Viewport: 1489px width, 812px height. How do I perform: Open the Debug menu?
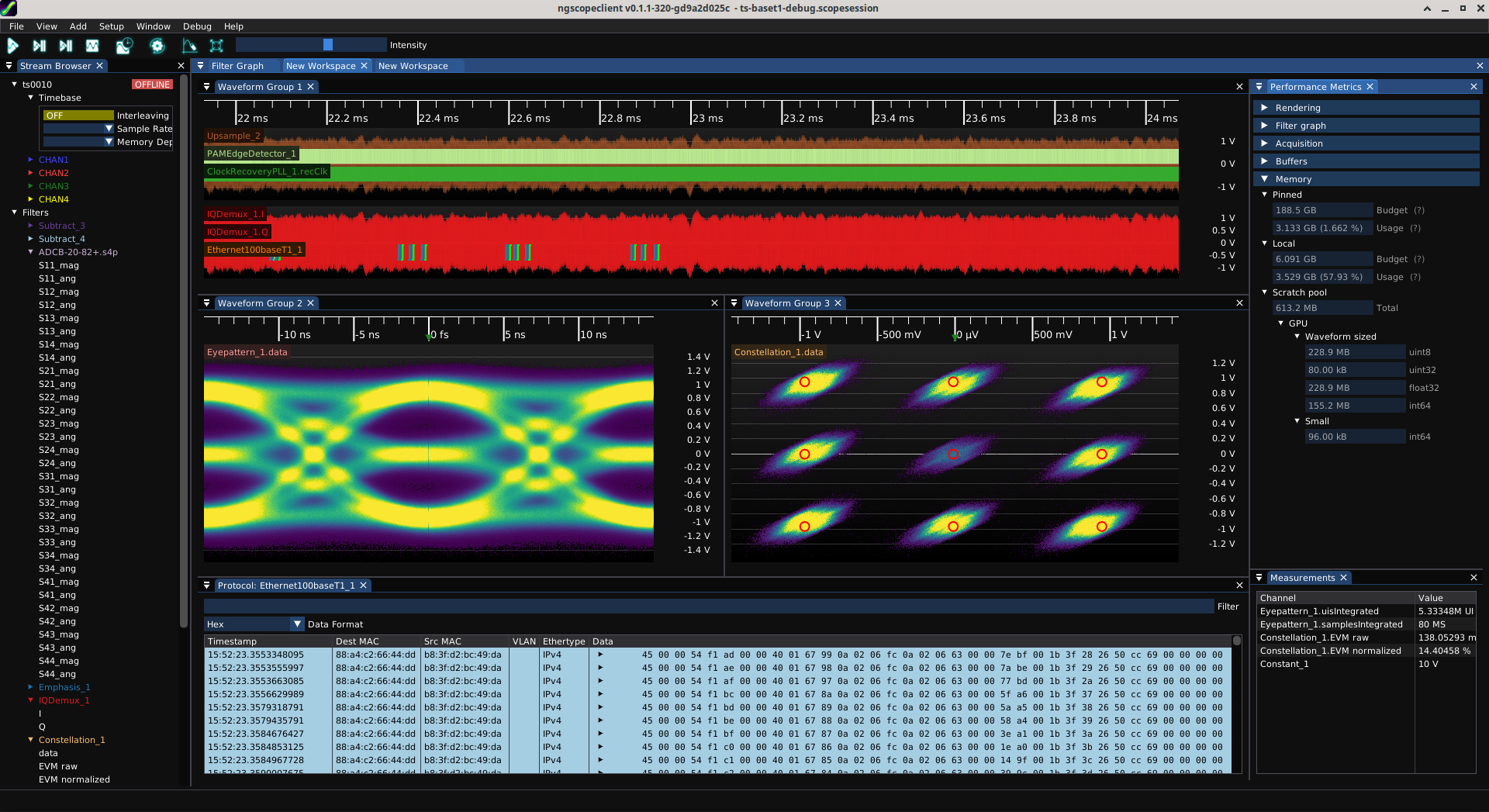pyautogui.click(x=197, y=26)
